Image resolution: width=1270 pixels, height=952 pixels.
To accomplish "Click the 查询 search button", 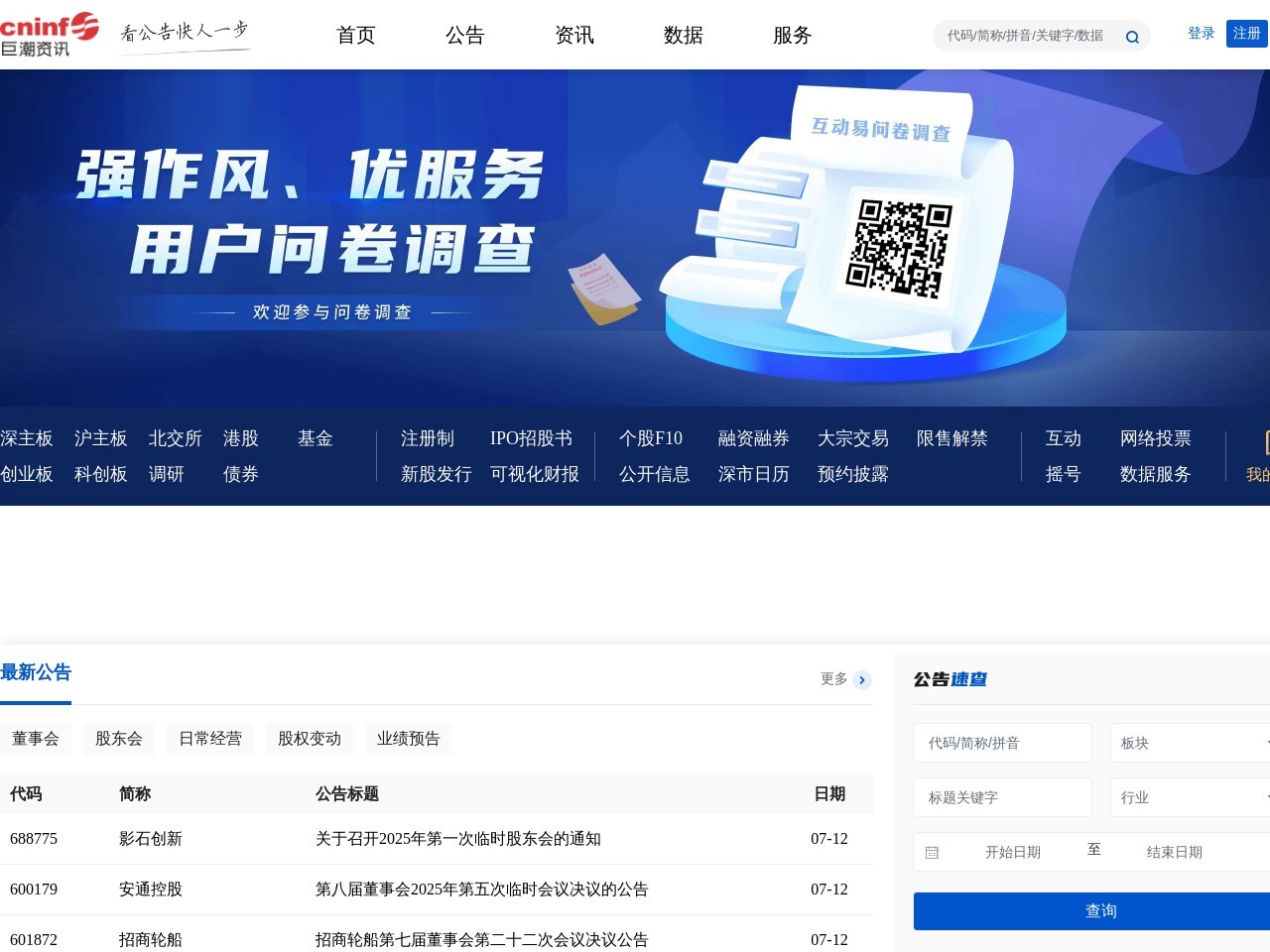I will coord(1102,910).
